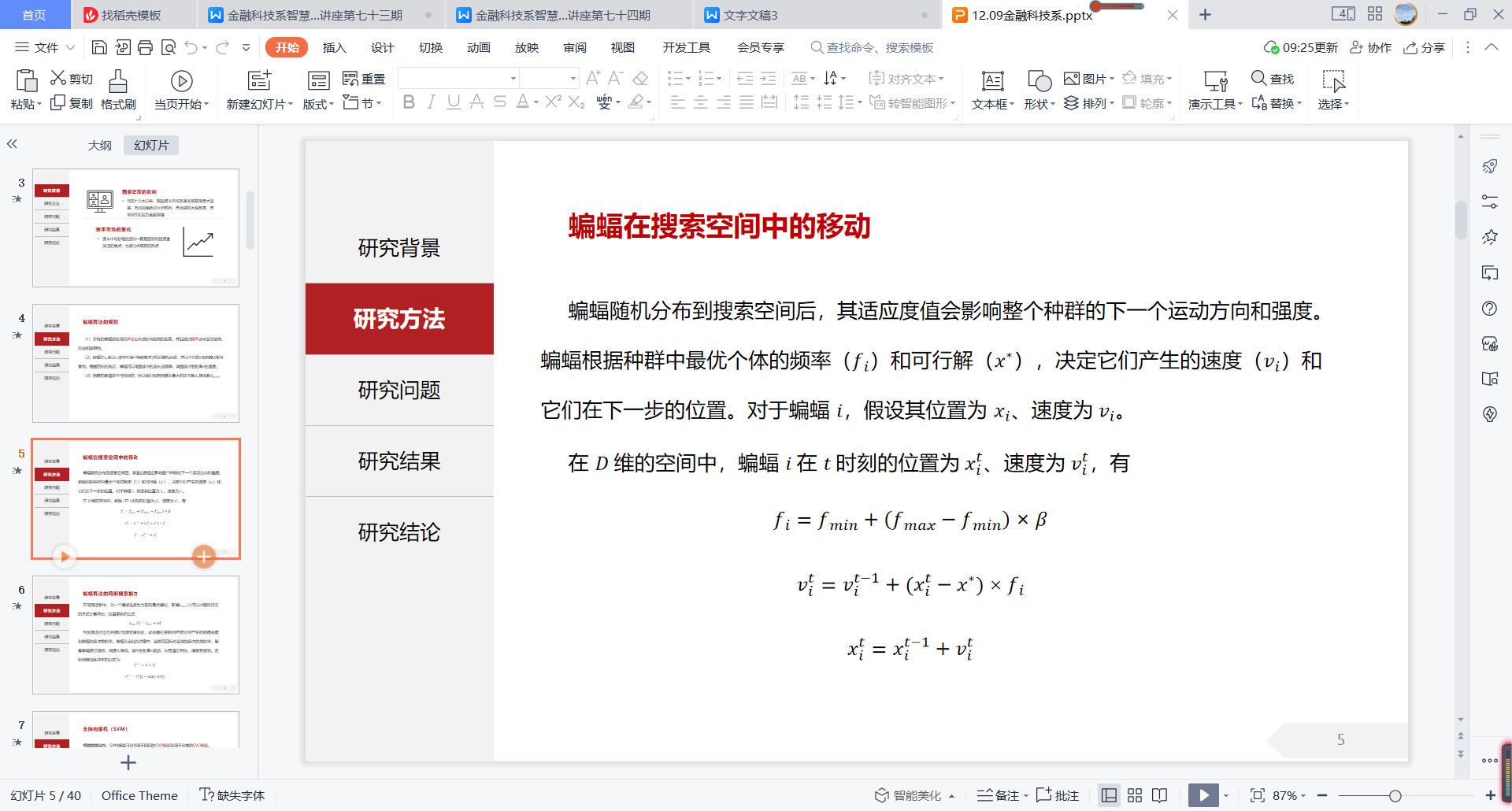Image resolution: width=1512 pixels, height=811 pixels.
Task: Switch to the Outline (大纲) panel tab
Action: point(99,145)
